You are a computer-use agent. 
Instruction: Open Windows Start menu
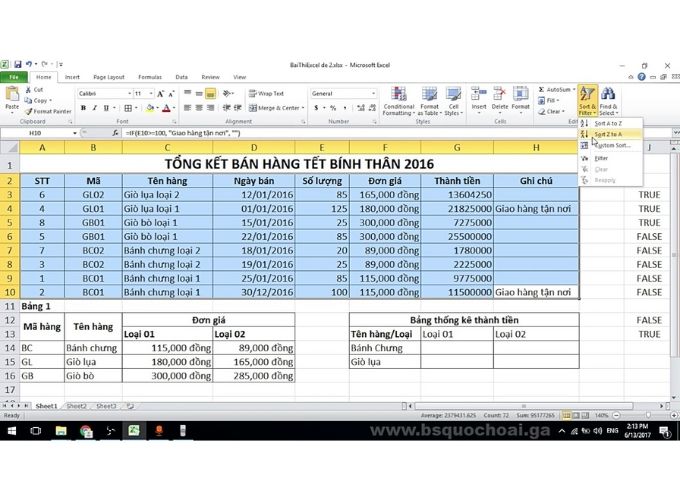[12, 431]
